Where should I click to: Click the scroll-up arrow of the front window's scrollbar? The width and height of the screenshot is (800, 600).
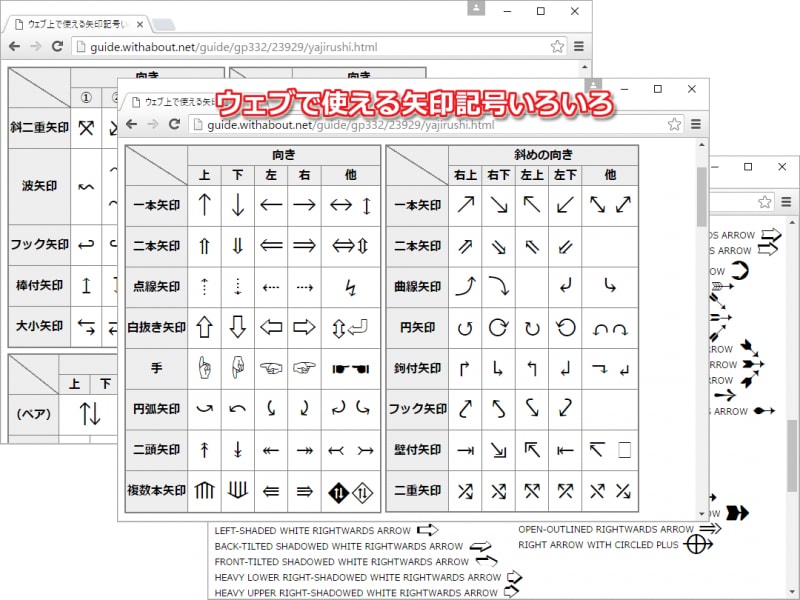click(x=702, y=144)
